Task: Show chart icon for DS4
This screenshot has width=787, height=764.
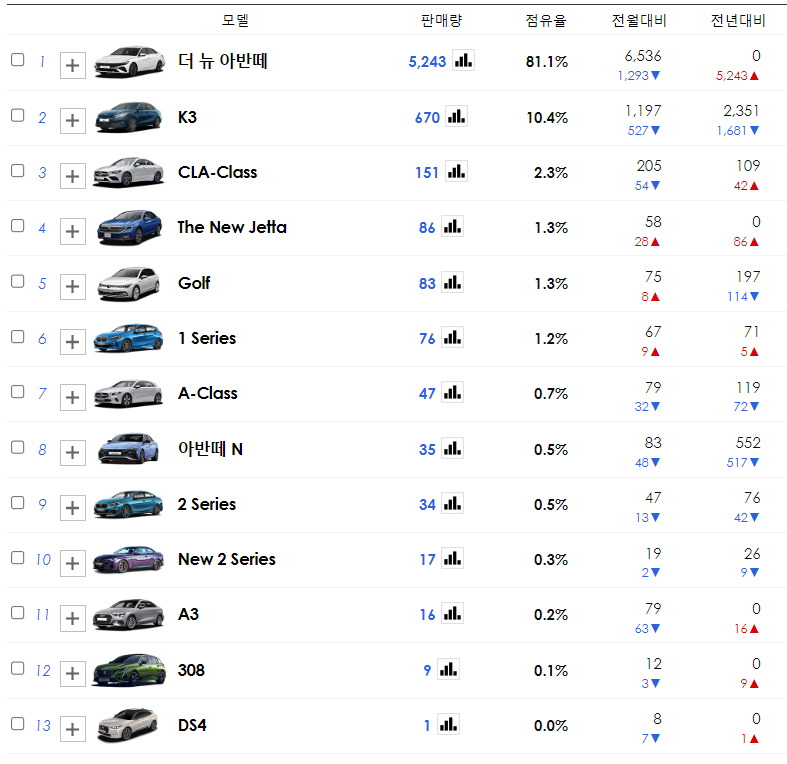Action: (x=448, y=725)
